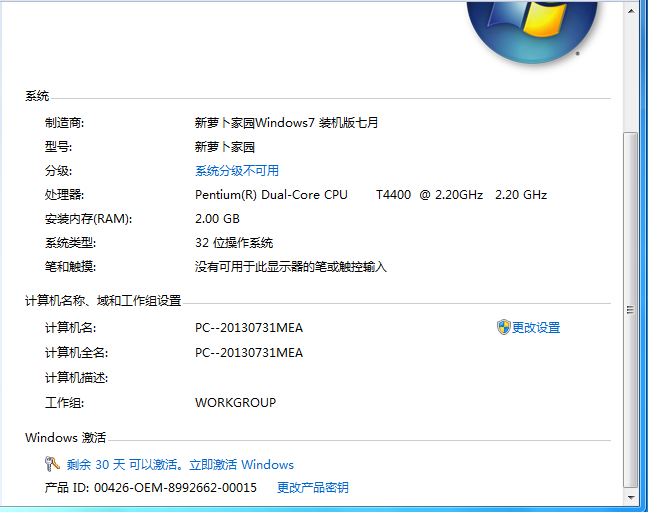Click the model value 新萝卜家园

pyautogui.click(x=225, y=147)
